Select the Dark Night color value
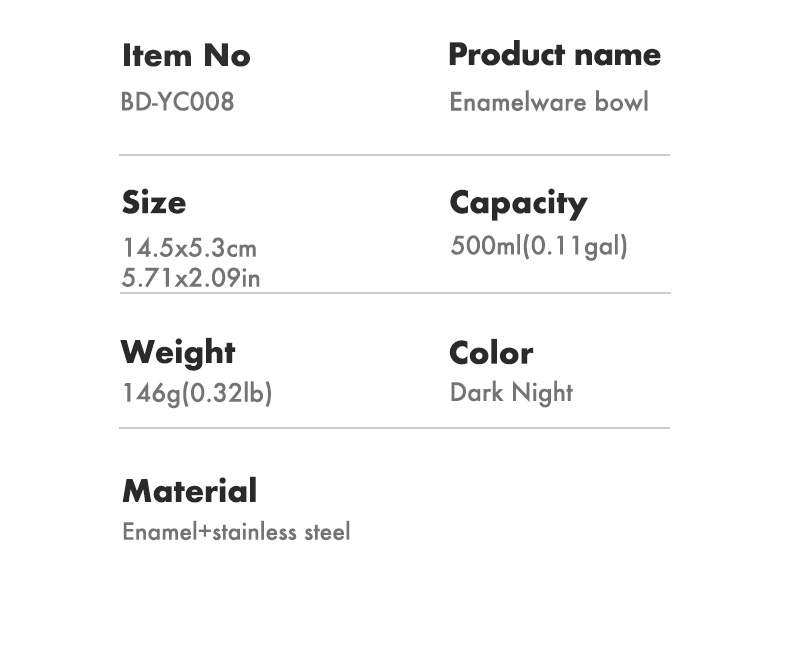 pyautogui.click(x=511, y=392)
